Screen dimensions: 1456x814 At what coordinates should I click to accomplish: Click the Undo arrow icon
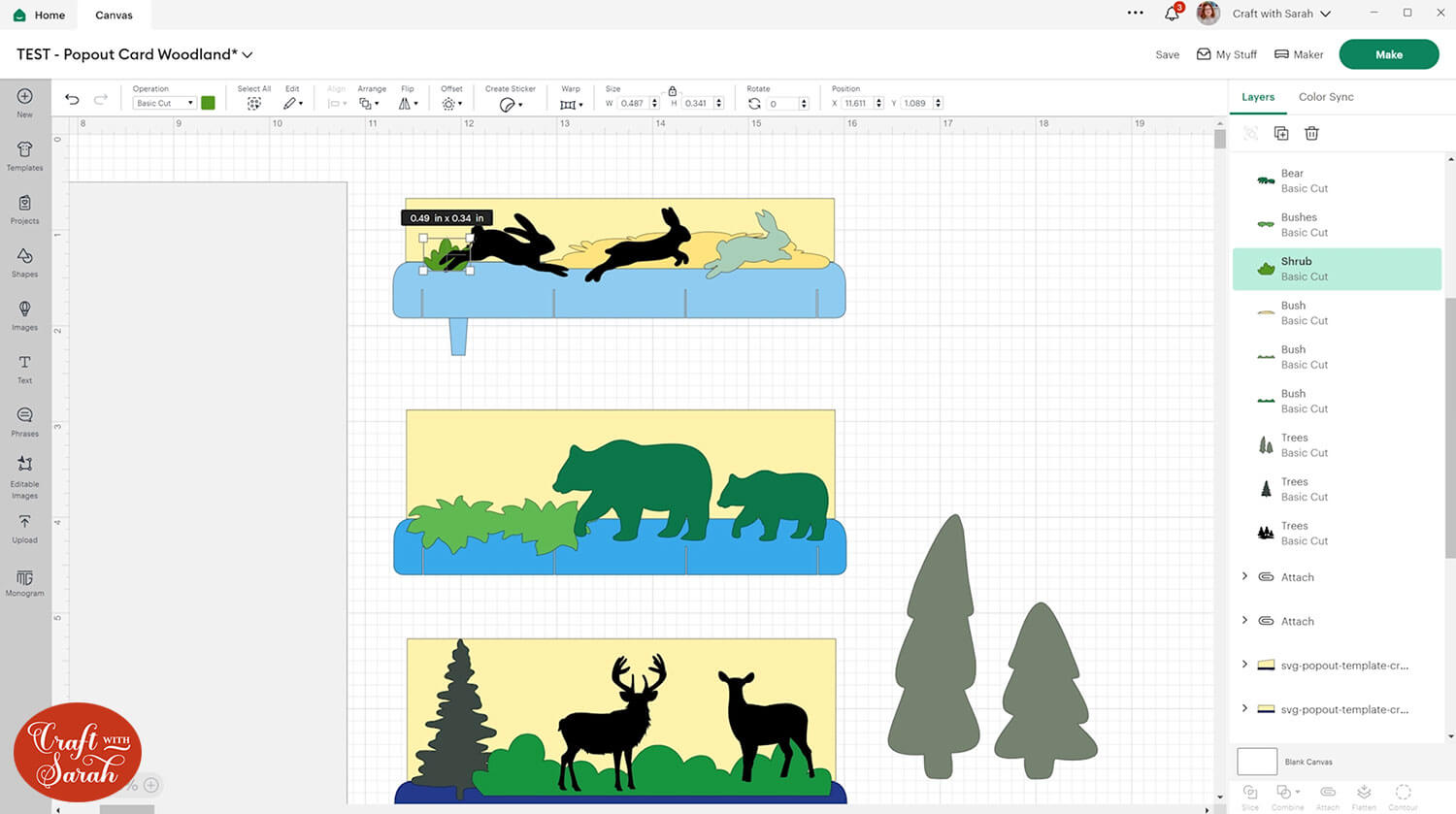pos(72,99)
